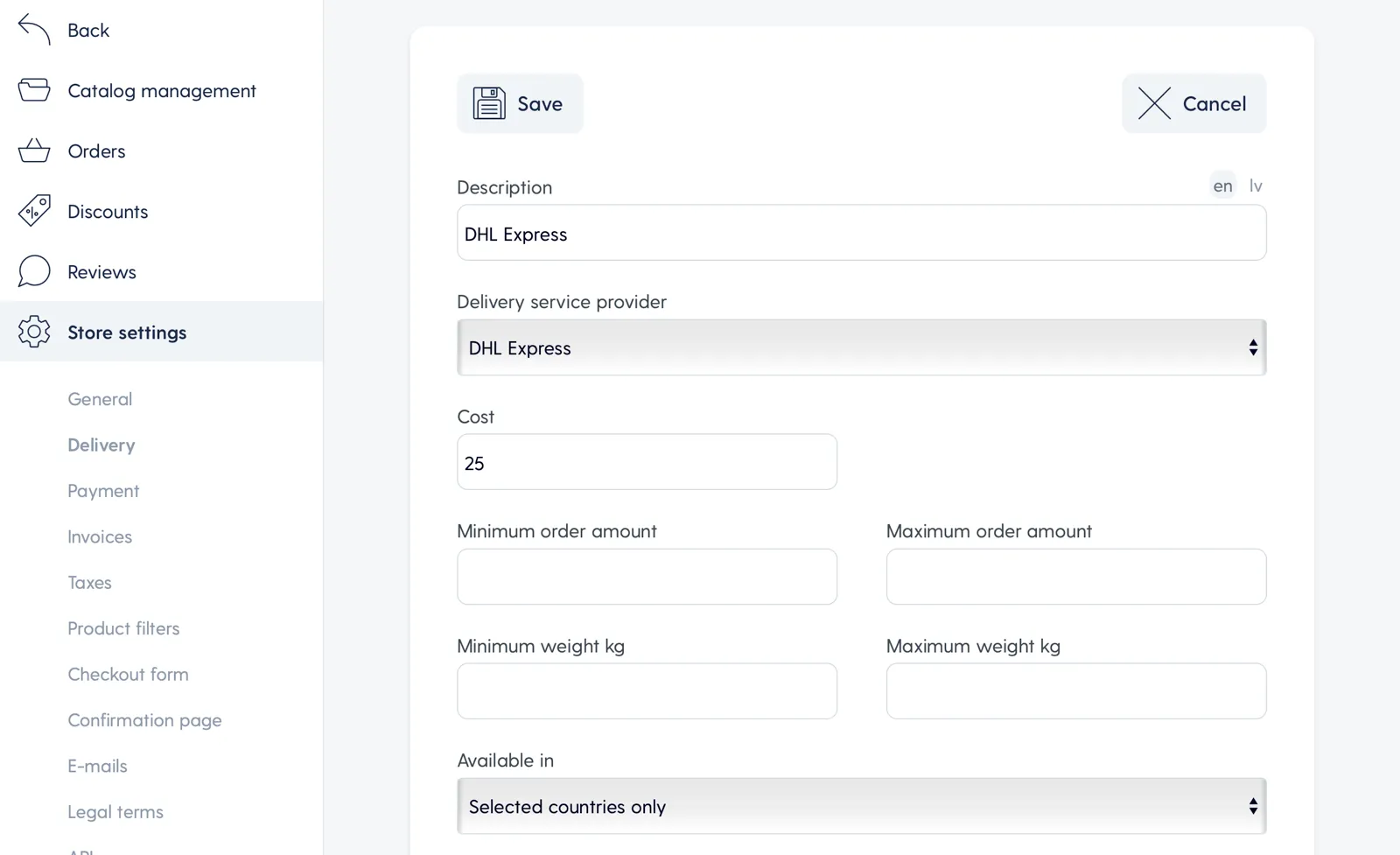The image size is (1400, 855).
Task: Click the Catalog management folder icon
Action: [x=34, y=90]
